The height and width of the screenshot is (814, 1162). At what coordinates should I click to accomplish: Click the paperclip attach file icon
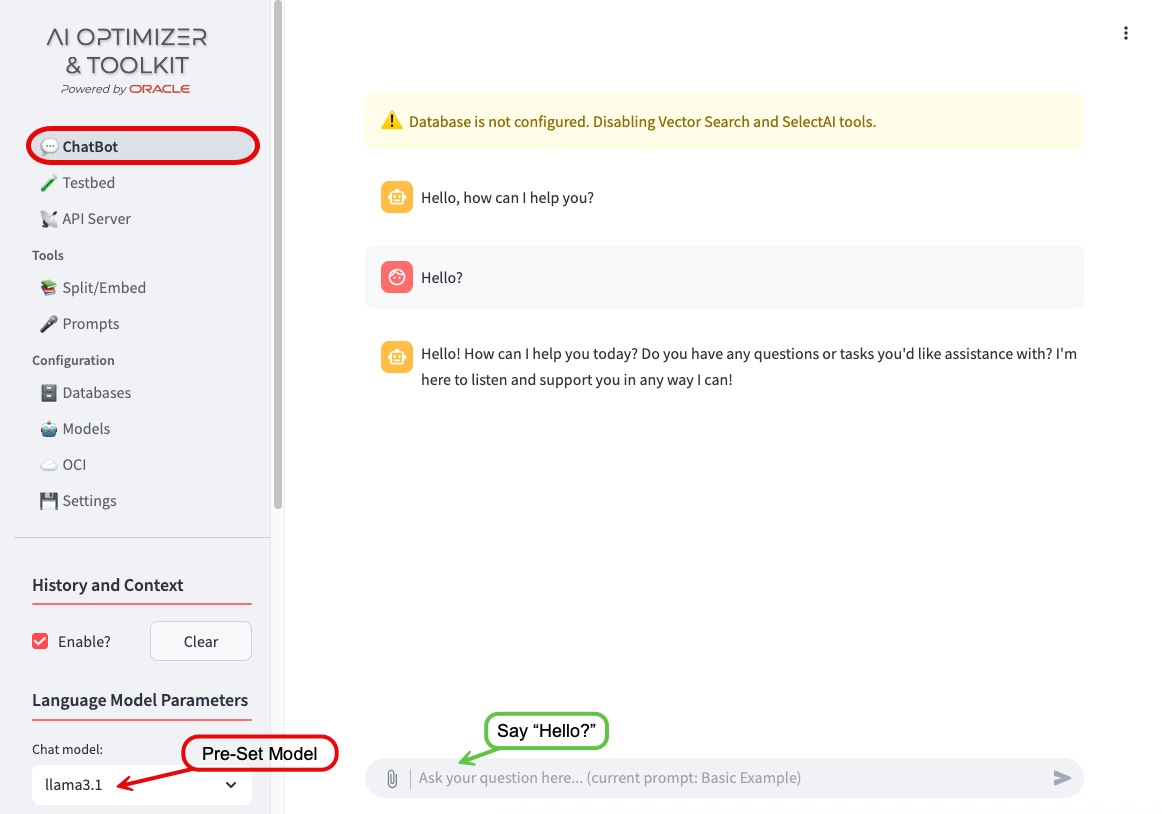coord(392,778)
